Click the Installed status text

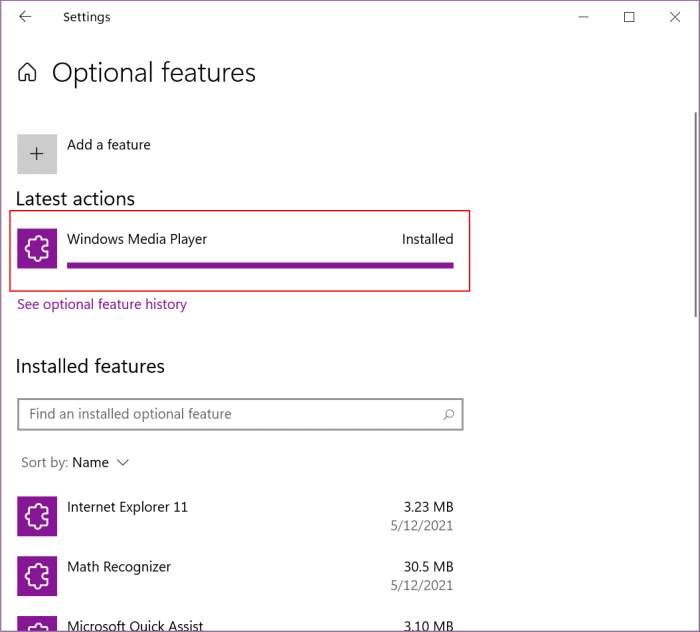pyautogui.click(x=428, y=239)
